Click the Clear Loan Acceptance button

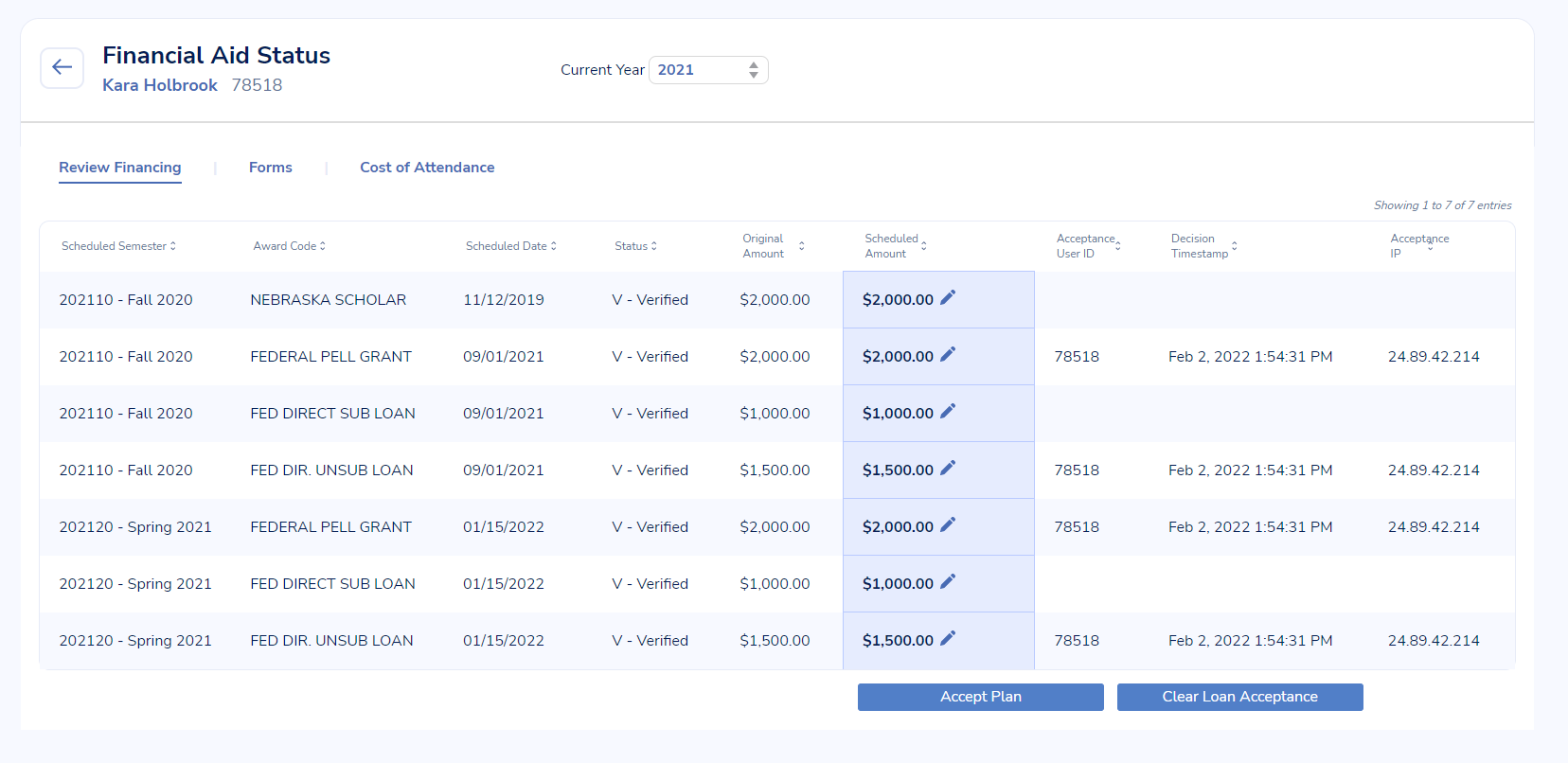tap(1239, 697)
